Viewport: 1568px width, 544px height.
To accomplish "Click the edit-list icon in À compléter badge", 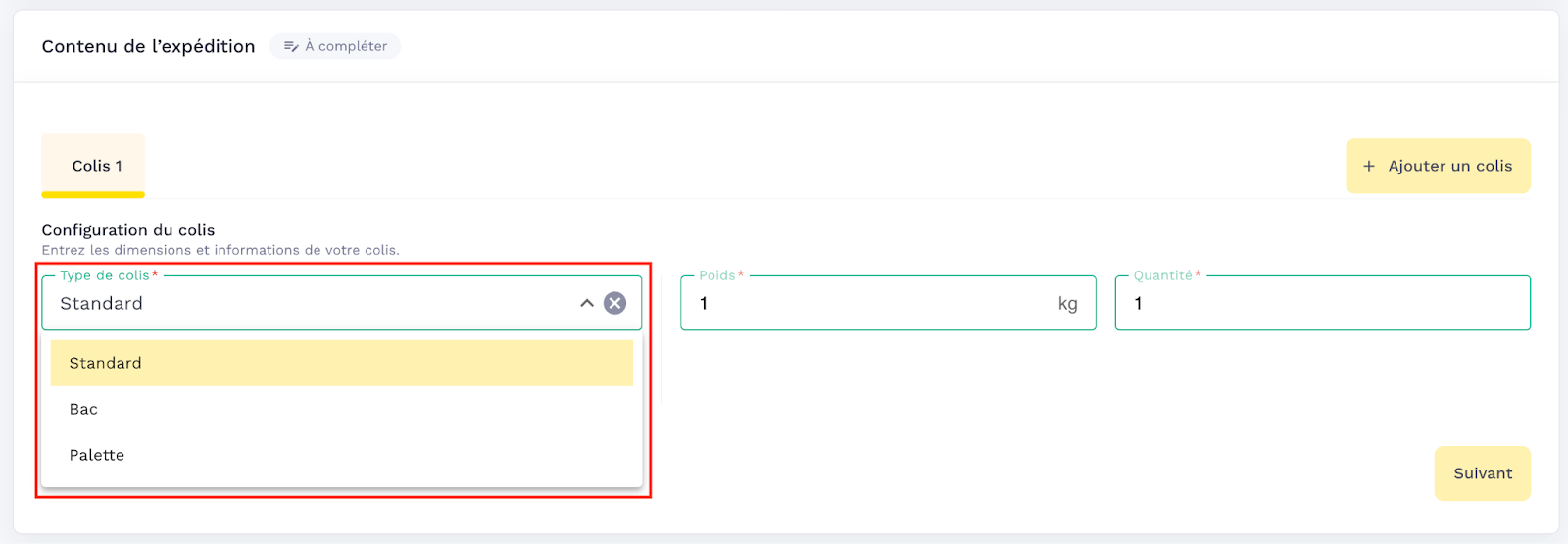I will (x=291, y=46).
